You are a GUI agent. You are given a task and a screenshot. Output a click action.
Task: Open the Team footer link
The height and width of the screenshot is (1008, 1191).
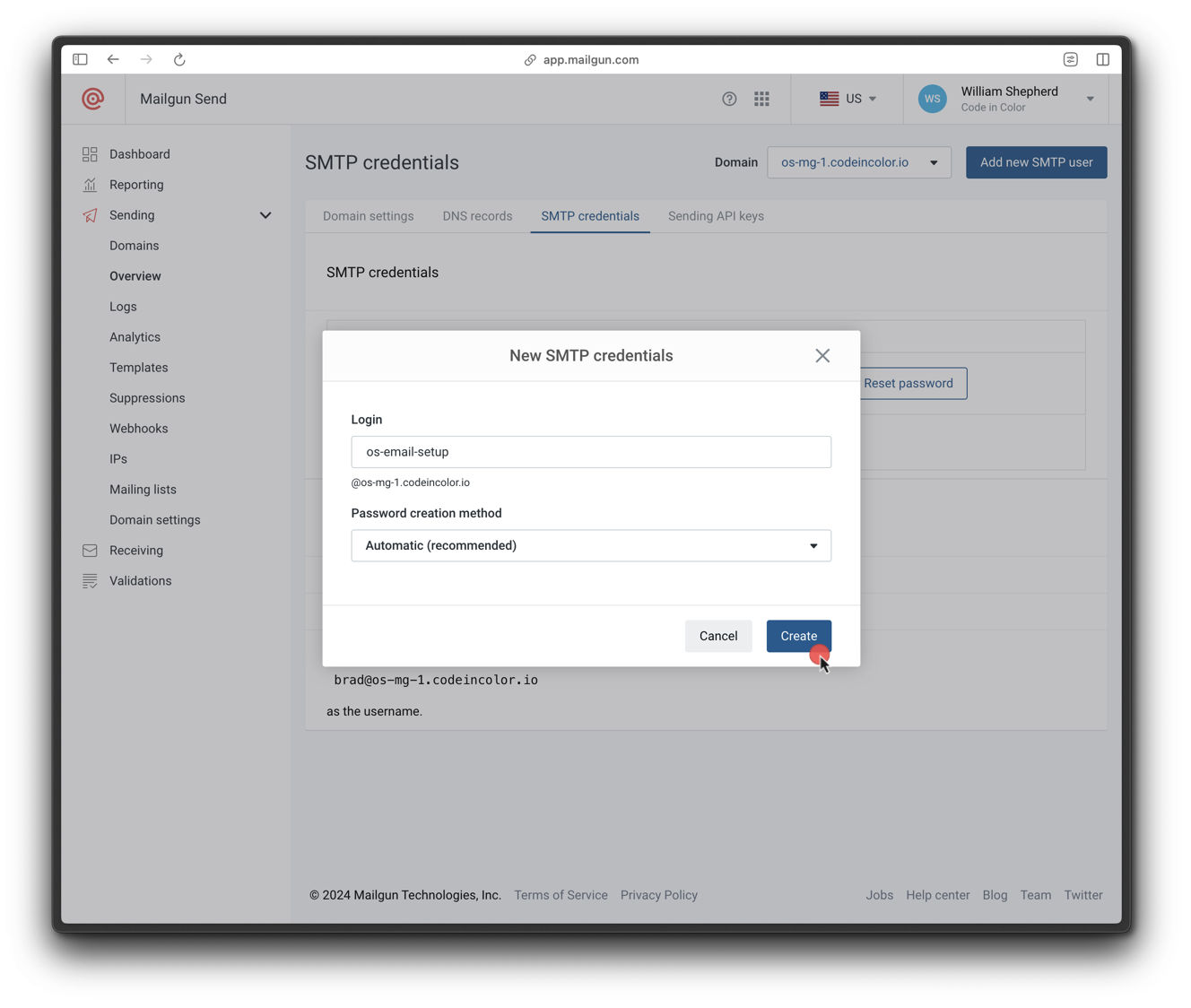pos(1036,895)
